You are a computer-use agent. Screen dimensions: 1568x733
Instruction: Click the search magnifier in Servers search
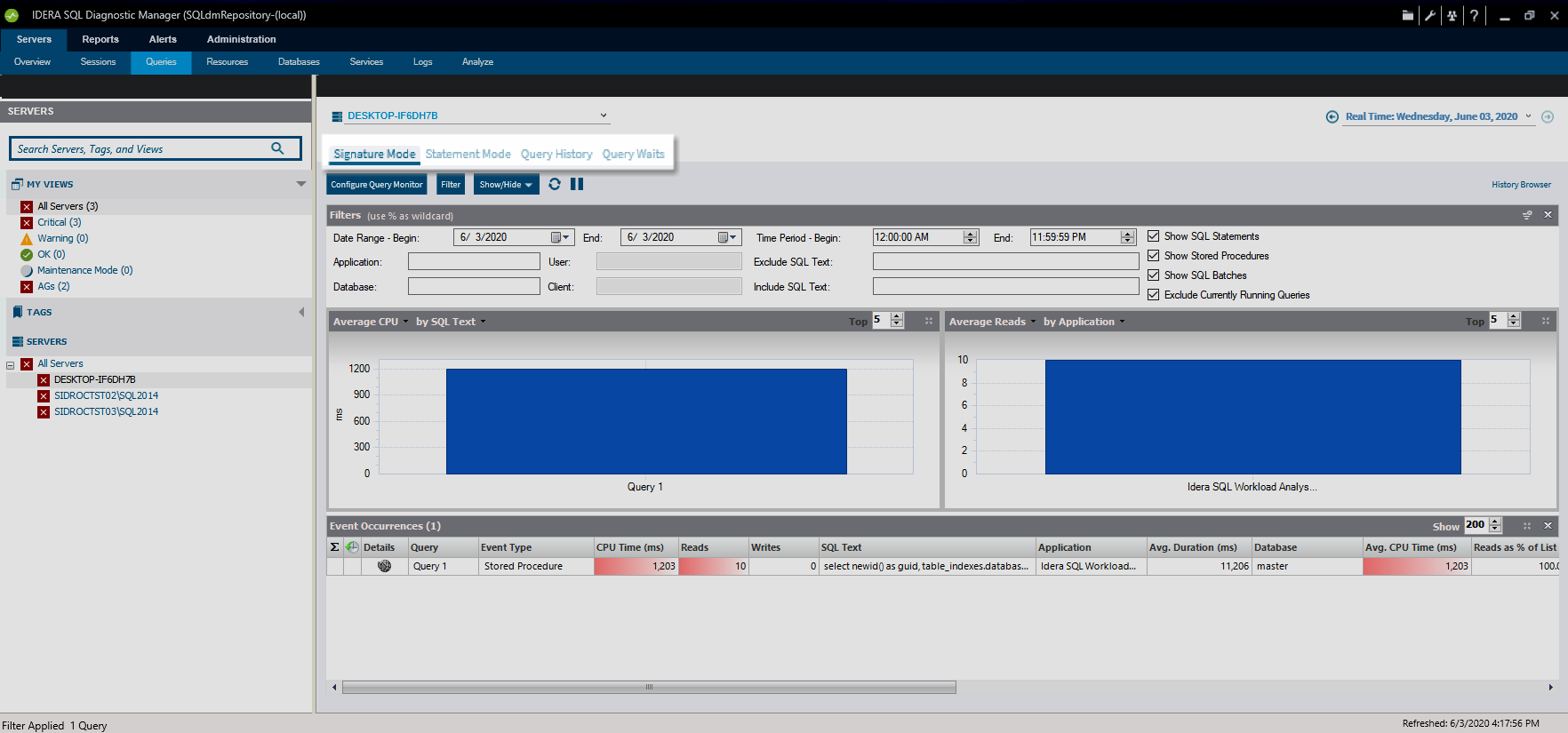(x=277, y=148)
